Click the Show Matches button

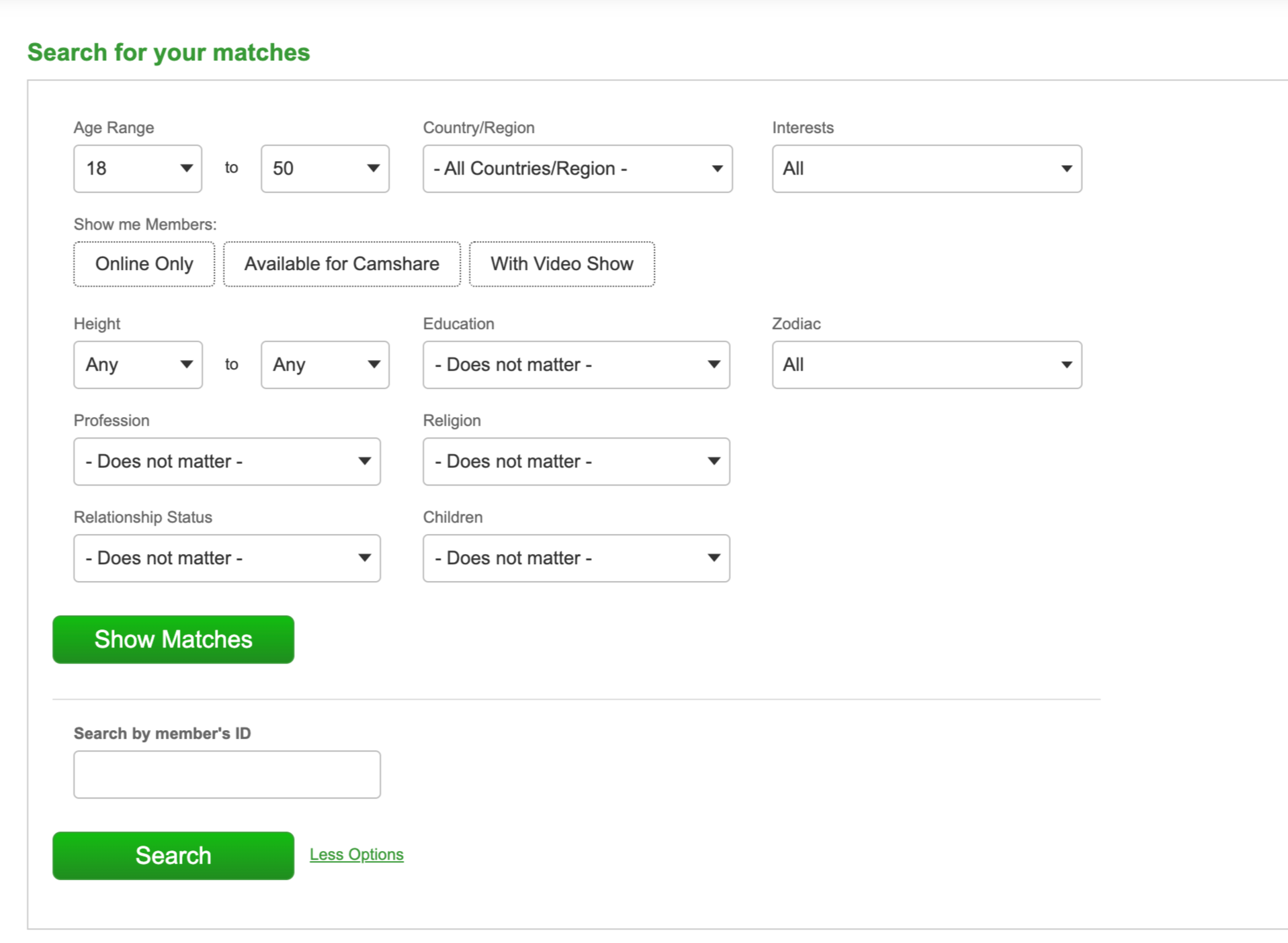[173, 639]
